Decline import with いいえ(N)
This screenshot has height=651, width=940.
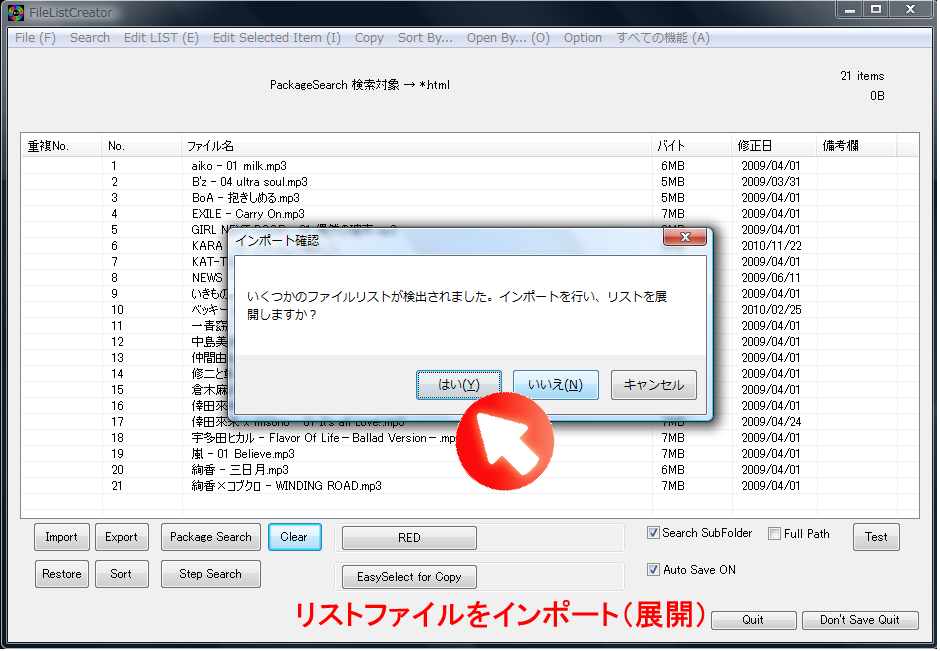pyautogui.click(x=556, y=384)
